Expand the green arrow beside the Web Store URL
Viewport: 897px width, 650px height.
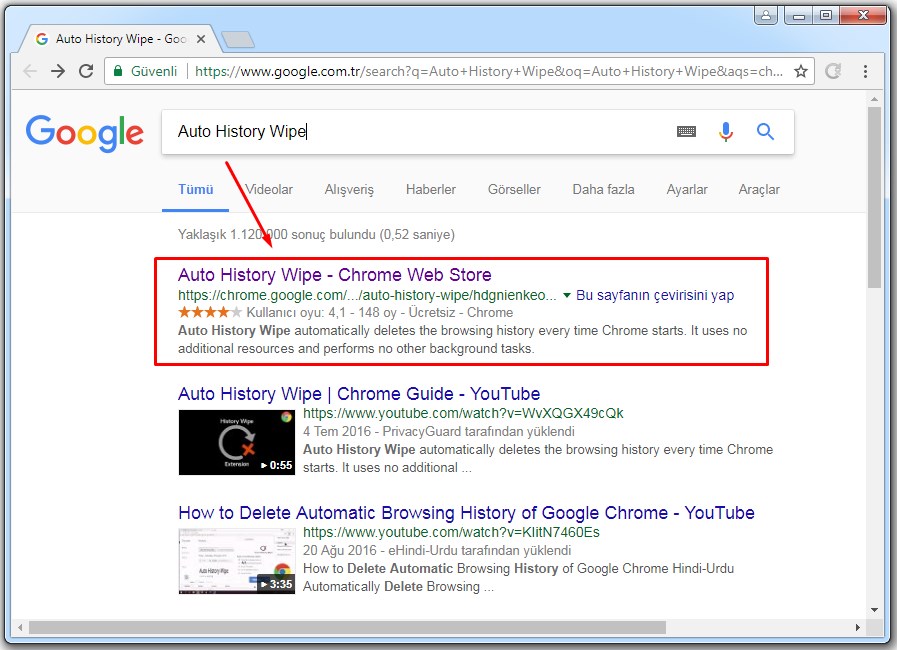click(567, 296)
